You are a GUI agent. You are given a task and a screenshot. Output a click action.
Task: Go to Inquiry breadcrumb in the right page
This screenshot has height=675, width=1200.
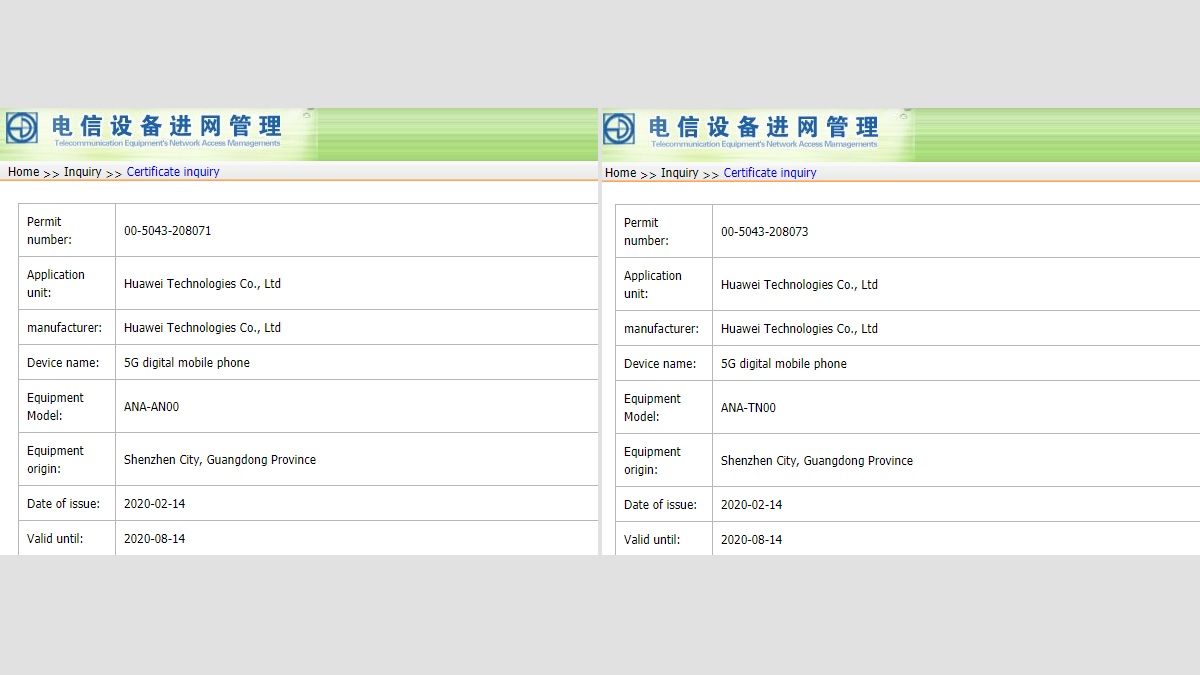click(679, 173)
